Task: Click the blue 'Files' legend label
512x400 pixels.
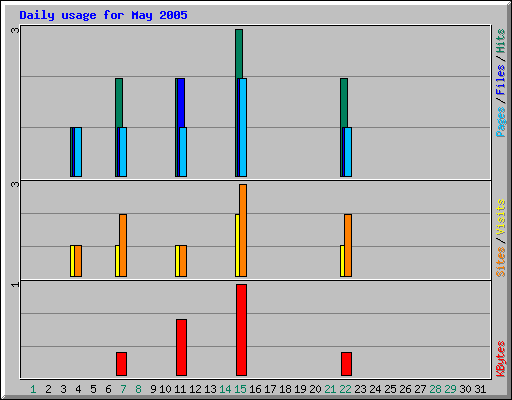Action: tap(500, 80)
